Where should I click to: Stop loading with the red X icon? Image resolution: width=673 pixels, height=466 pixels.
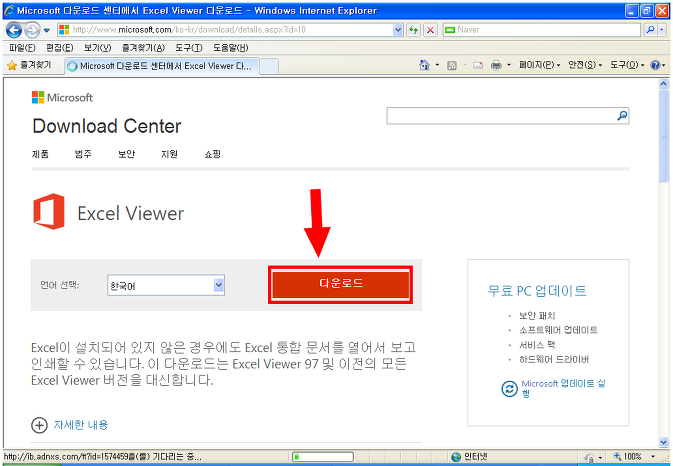click(x=430, y=30)
